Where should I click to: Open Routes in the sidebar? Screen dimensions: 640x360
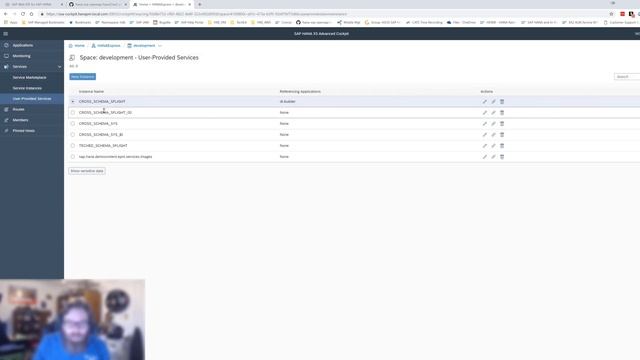(x=18, y=109)
